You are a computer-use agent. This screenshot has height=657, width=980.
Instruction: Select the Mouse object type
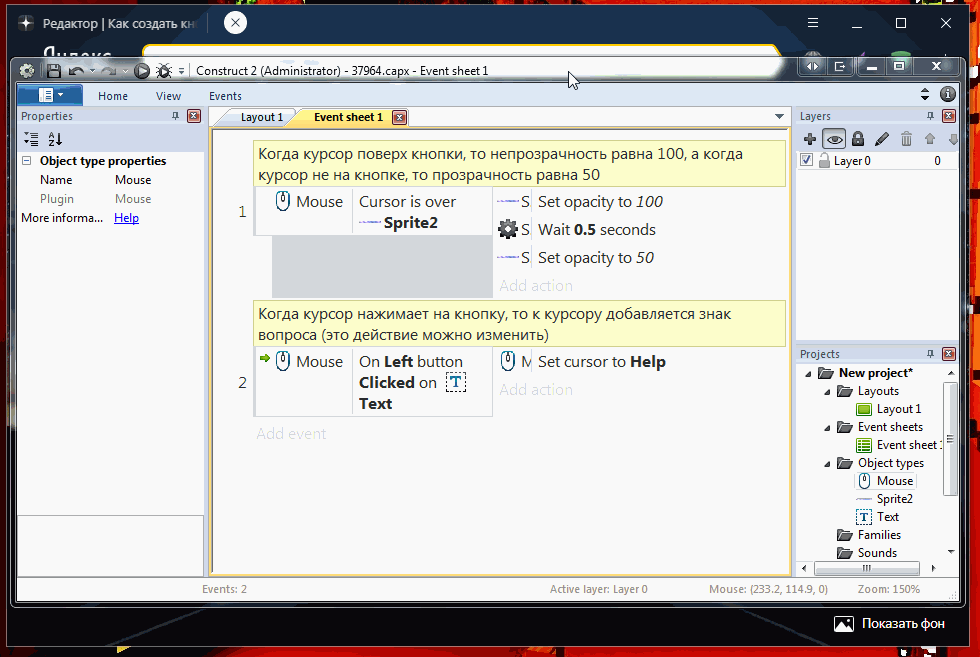[894, 481]
